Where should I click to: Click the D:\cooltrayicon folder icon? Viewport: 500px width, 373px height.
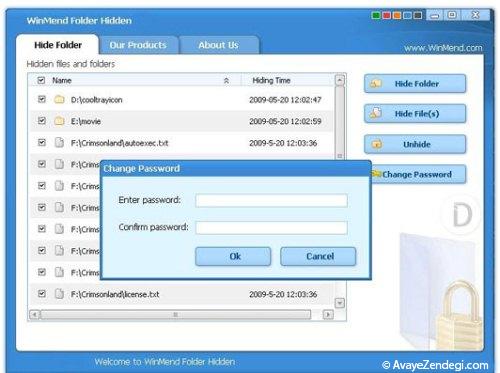[x=59, y=99]
